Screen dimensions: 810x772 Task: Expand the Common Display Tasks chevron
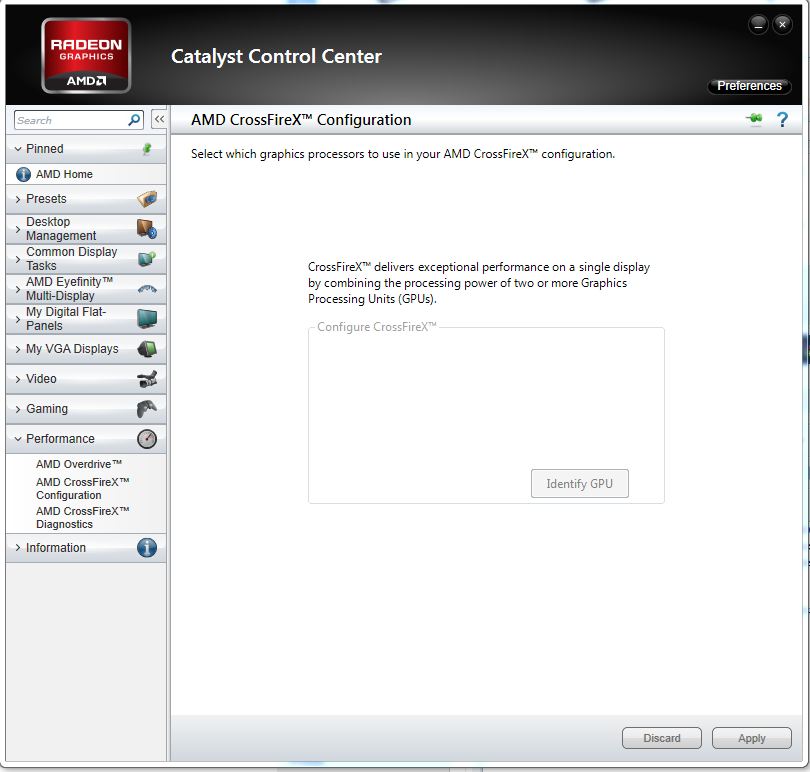[x=18, y=259]
